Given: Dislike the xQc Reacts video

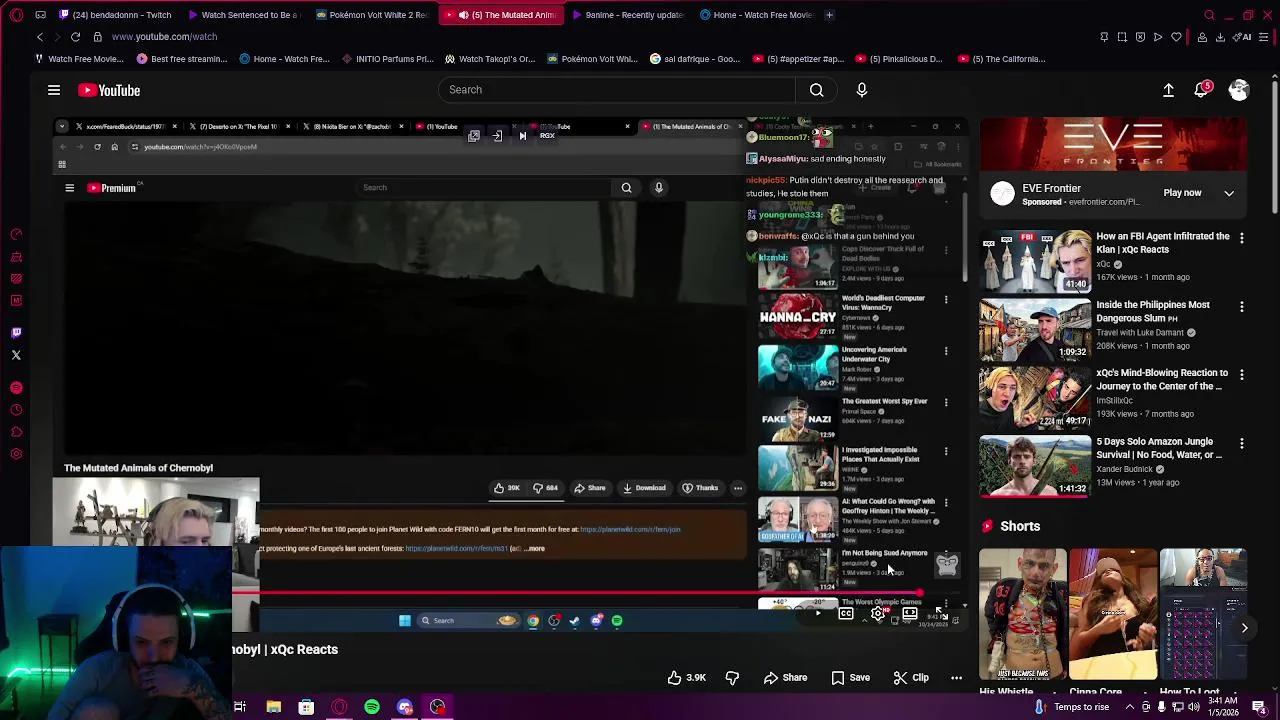Looking at the screenshot, I should coord(732,678).
